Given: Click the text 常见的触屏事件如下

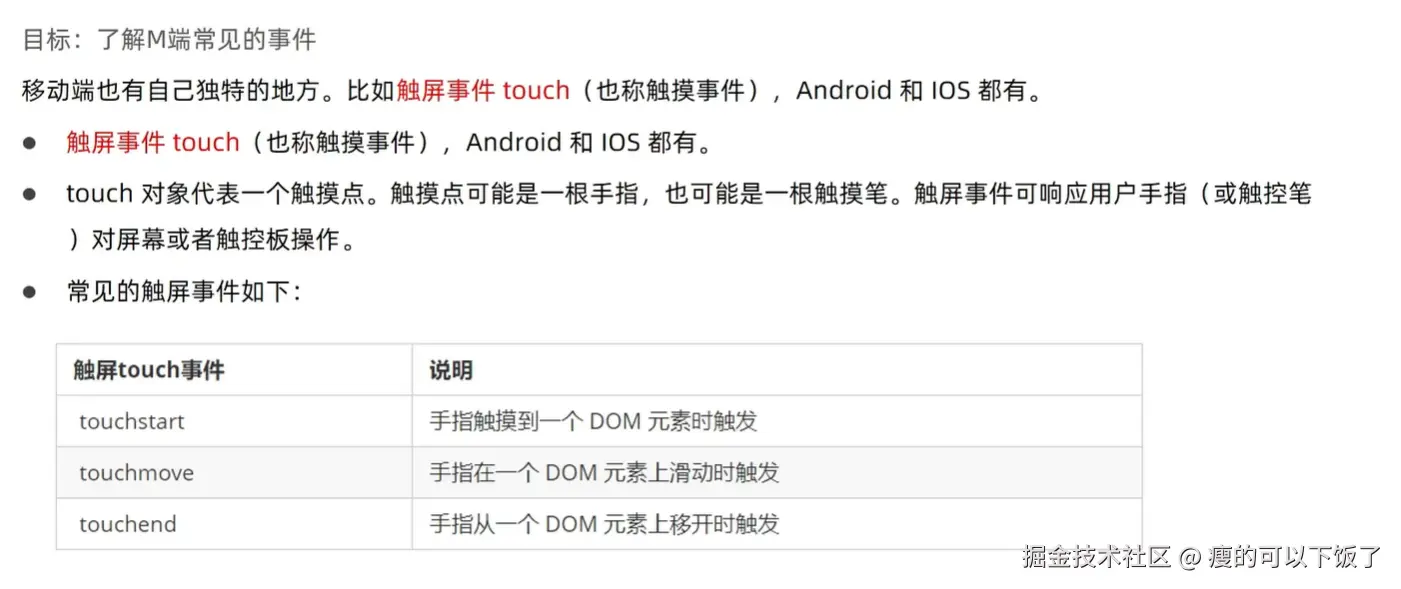Looking at the screenshot, I should 184,293.
